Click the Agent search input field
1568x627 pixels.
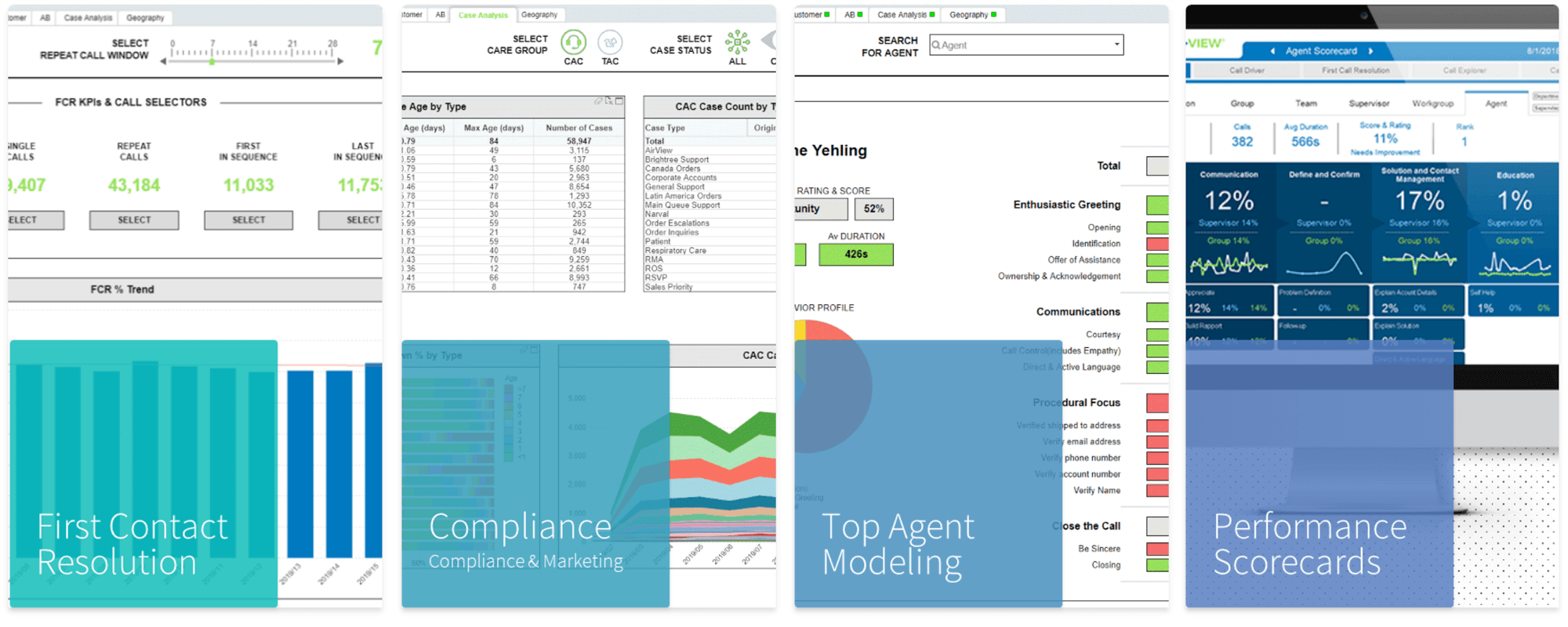(x=1025, y=45)
